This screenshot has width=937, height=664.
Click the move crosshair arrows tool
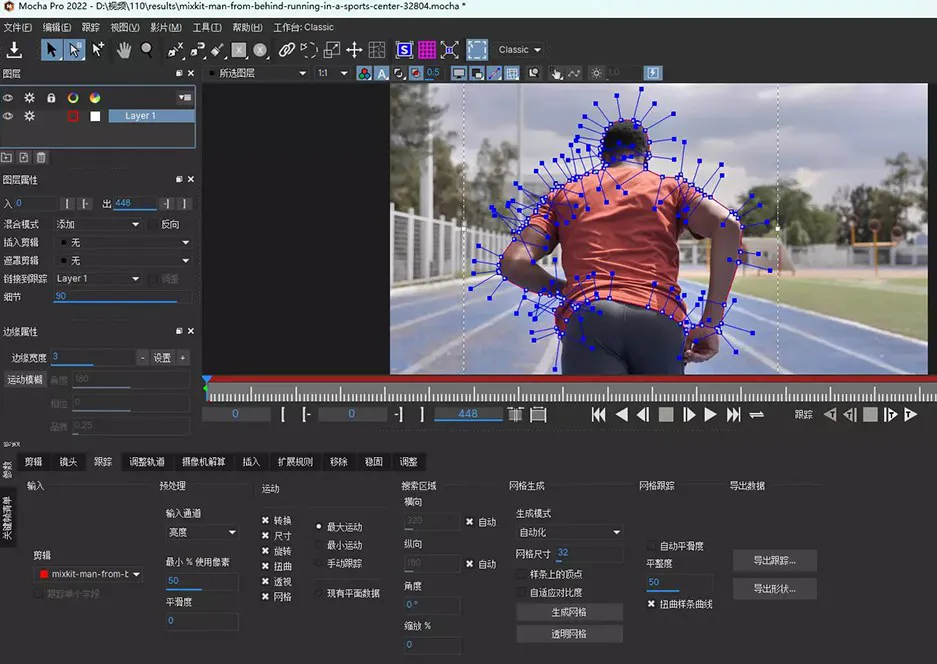354,49
